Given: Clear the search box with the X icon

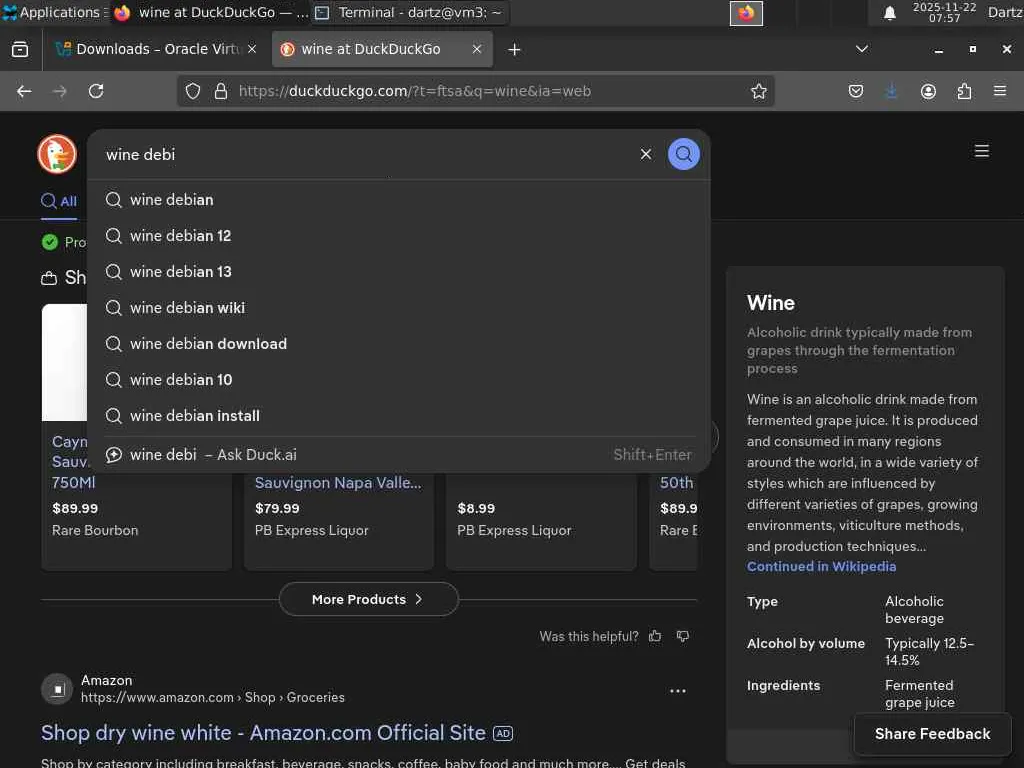Looking at the screenshot, I should point(646,154).
